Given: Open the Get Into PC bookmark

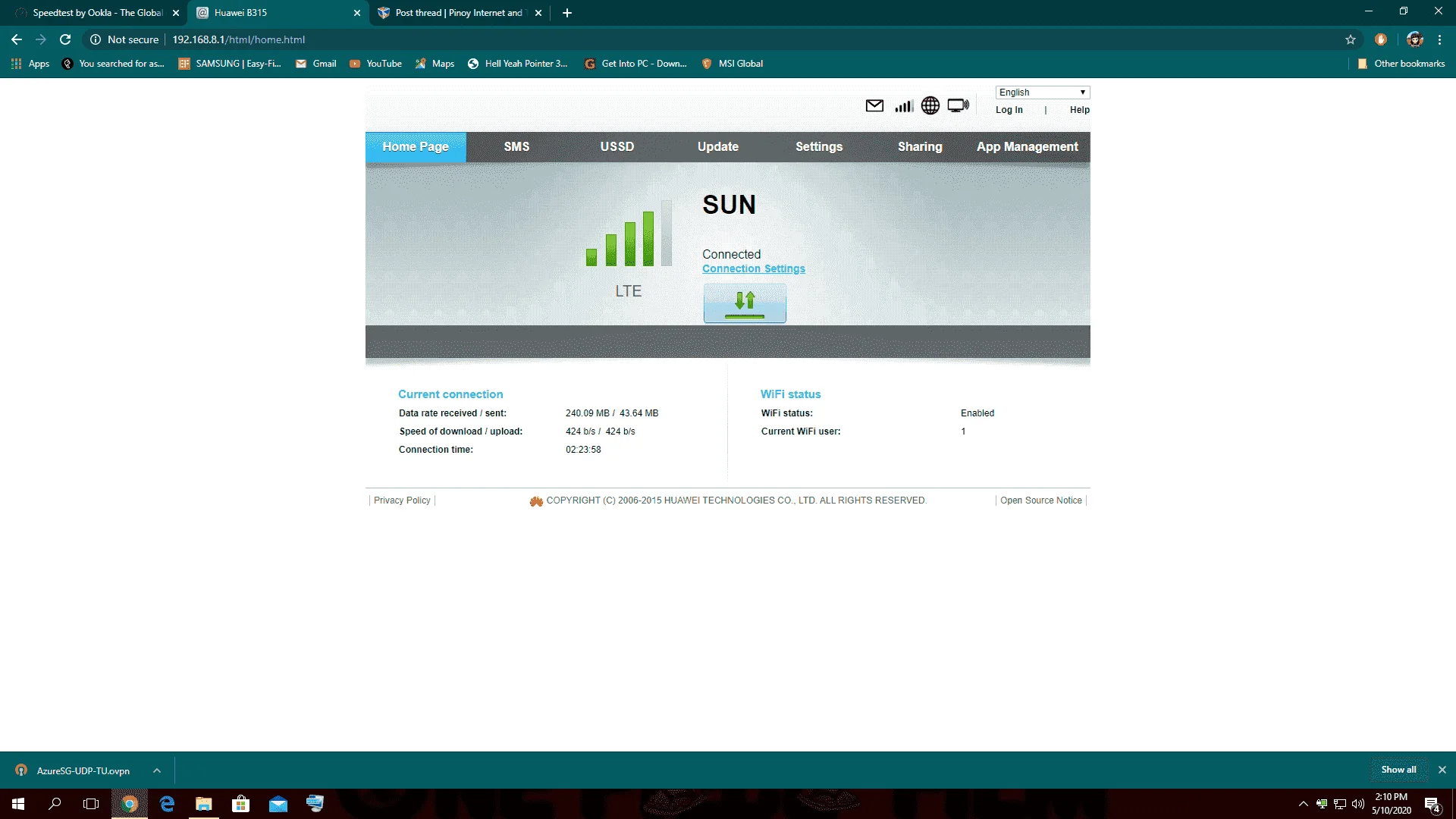Looking at the screenshot, I should coord(635,64).
